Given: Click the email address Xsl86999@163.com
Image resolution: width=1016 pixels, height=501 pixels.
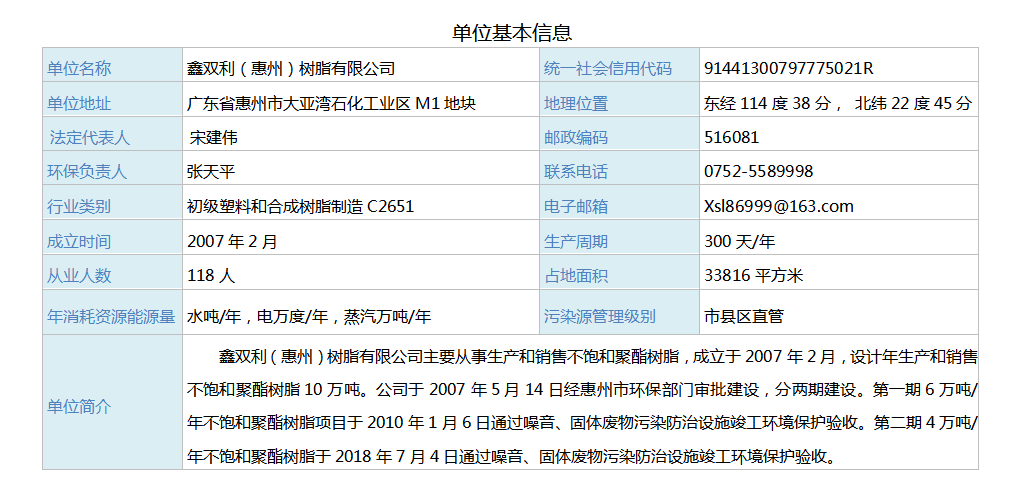Looking at the screenshot, I should (x=779, y=206).
